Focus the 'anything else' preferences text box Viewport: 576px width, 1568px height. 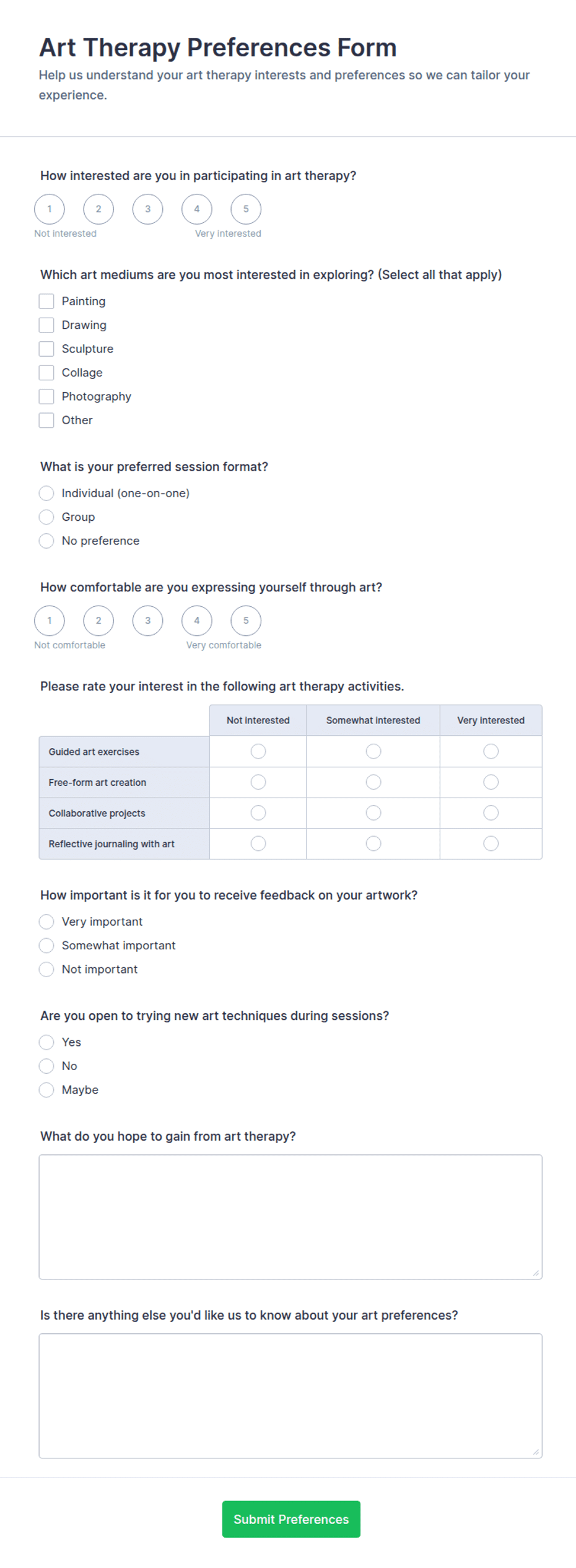click(290, 1396)
